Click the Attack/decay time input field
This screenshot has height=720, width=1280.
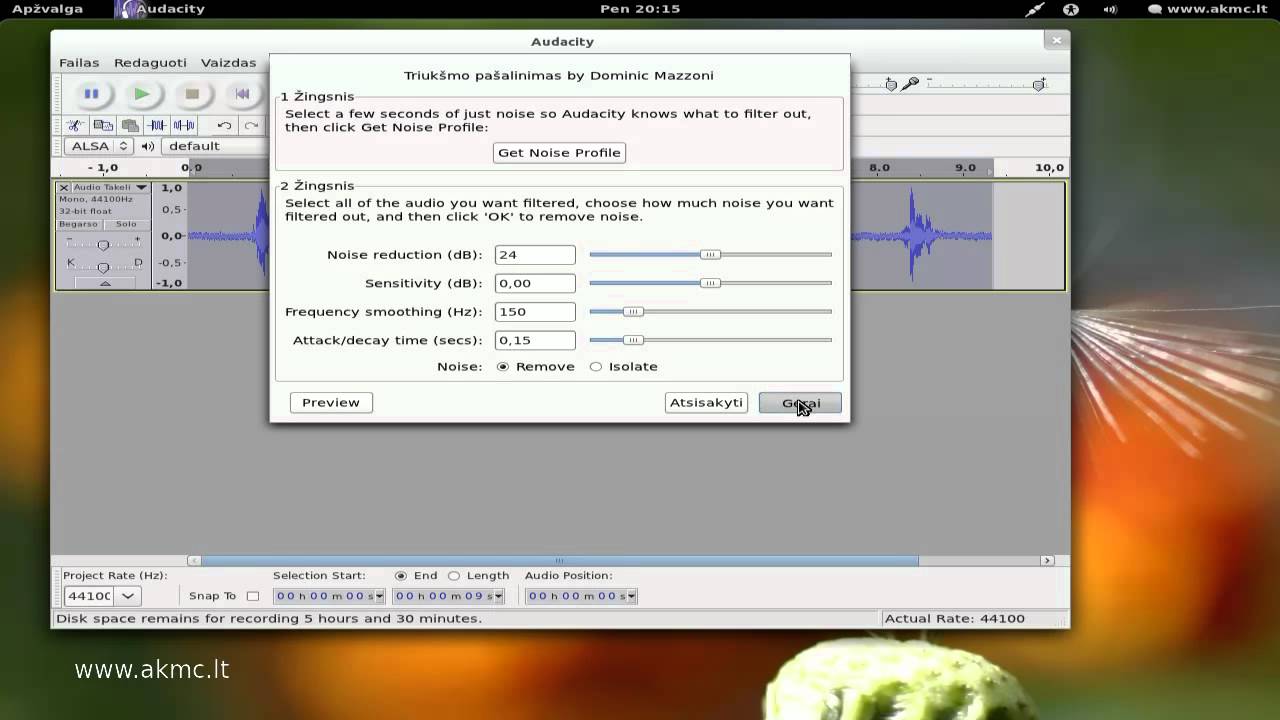point(535,340)
